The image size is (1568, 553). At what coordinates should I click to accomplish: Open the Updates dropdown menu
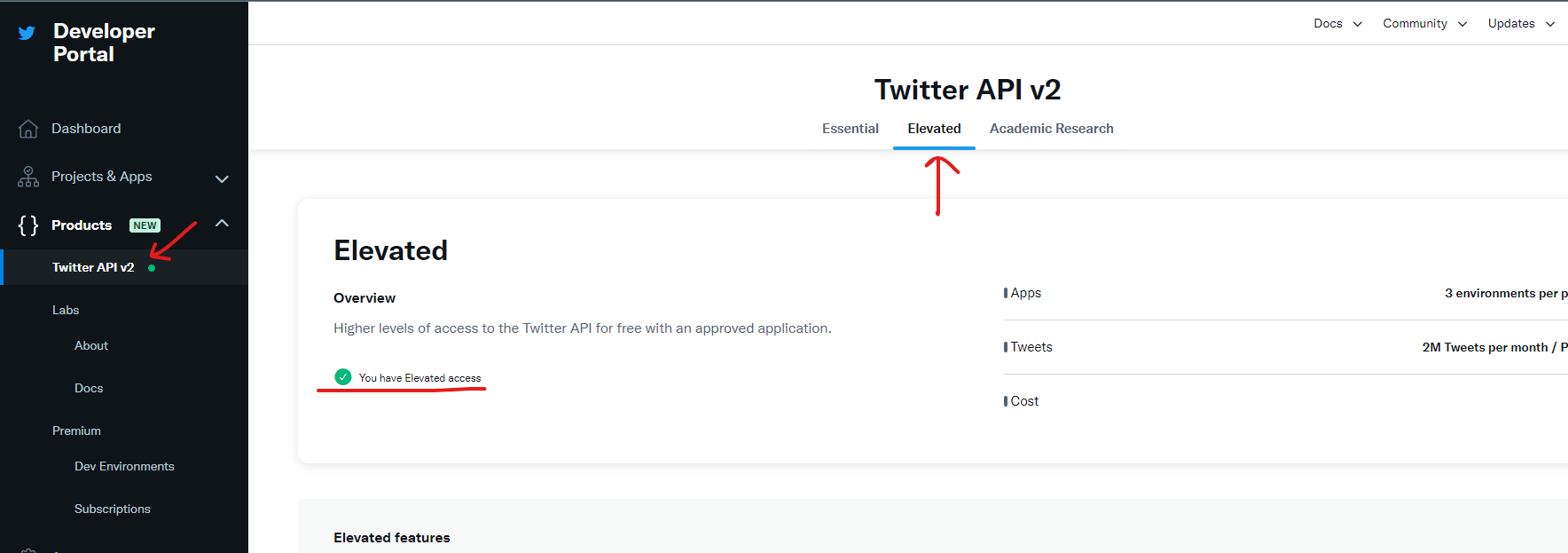pos(1521,23)
